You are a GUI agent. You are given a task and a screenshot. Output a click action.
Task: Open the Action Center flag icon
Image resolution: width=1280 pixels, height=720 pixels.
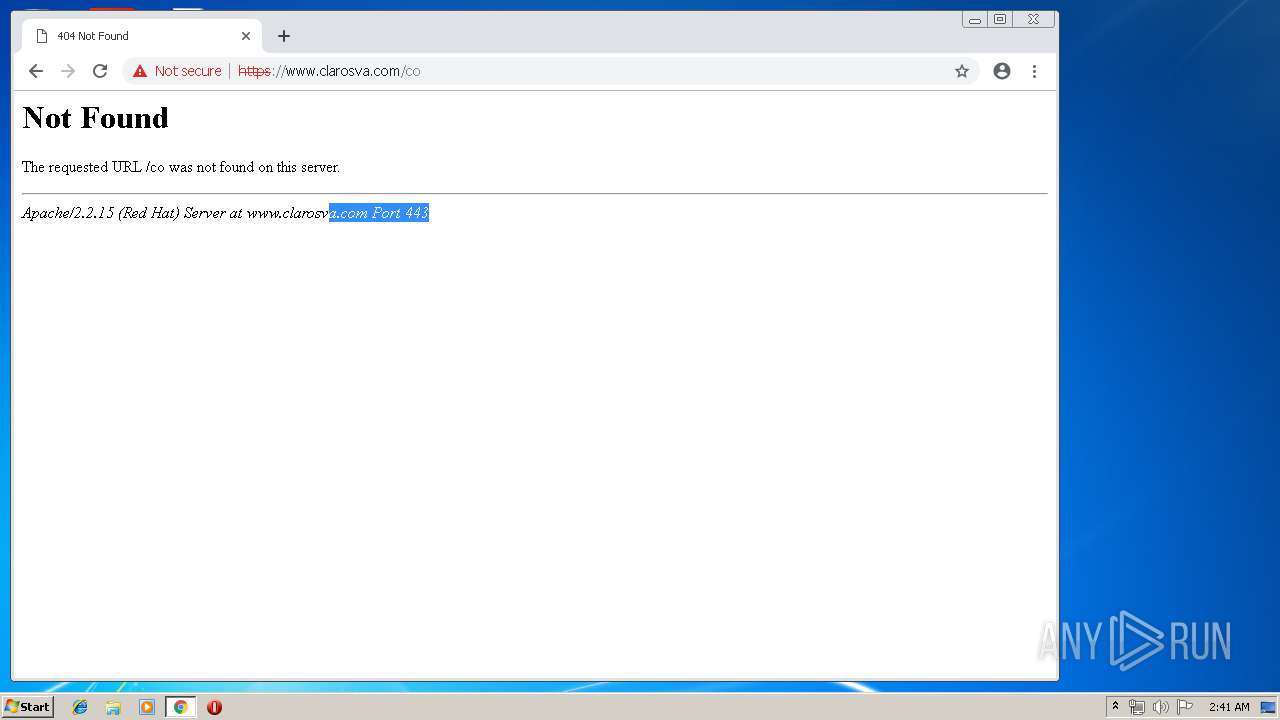click(1185, 707)
